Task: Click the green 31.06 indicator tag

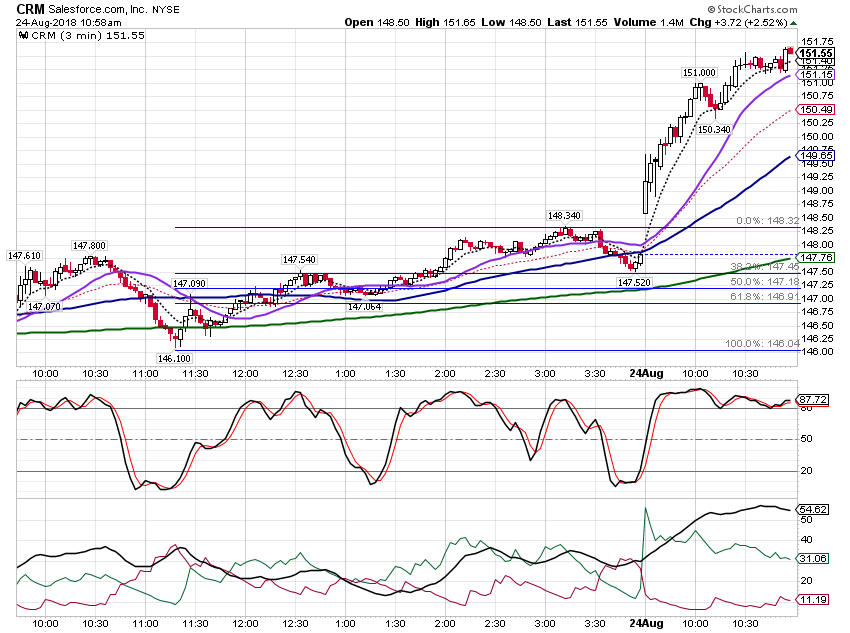Action: pos(813,558)
